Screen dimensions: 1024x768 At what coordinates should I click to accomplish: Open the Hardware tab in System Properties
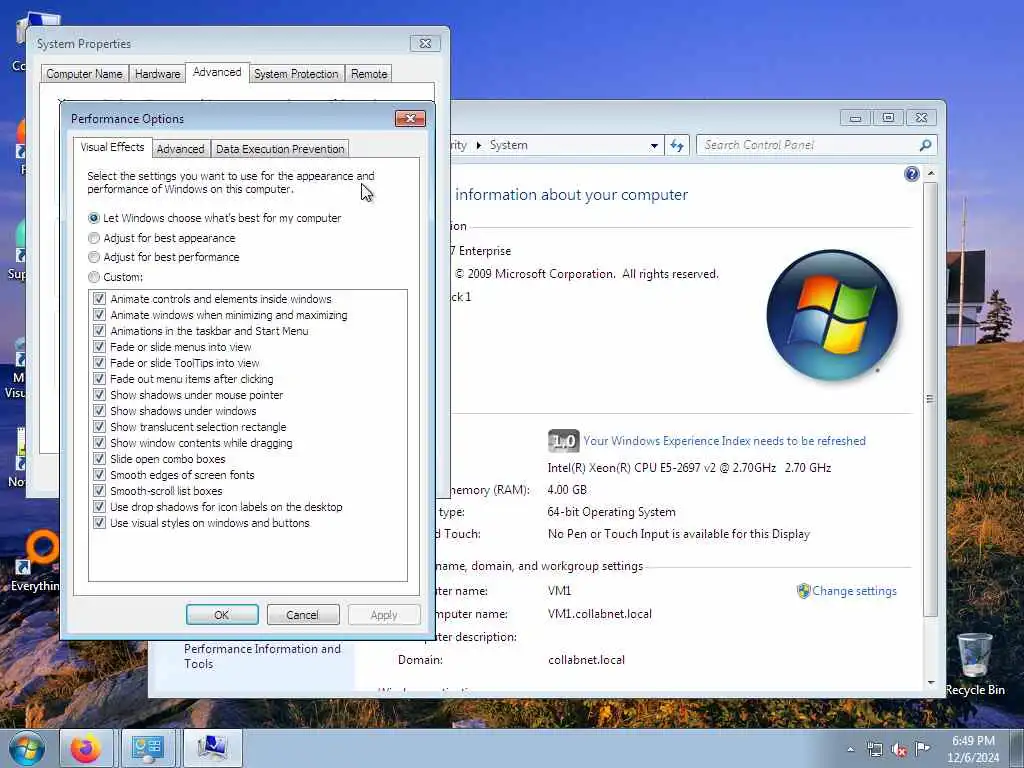point(157,74)
